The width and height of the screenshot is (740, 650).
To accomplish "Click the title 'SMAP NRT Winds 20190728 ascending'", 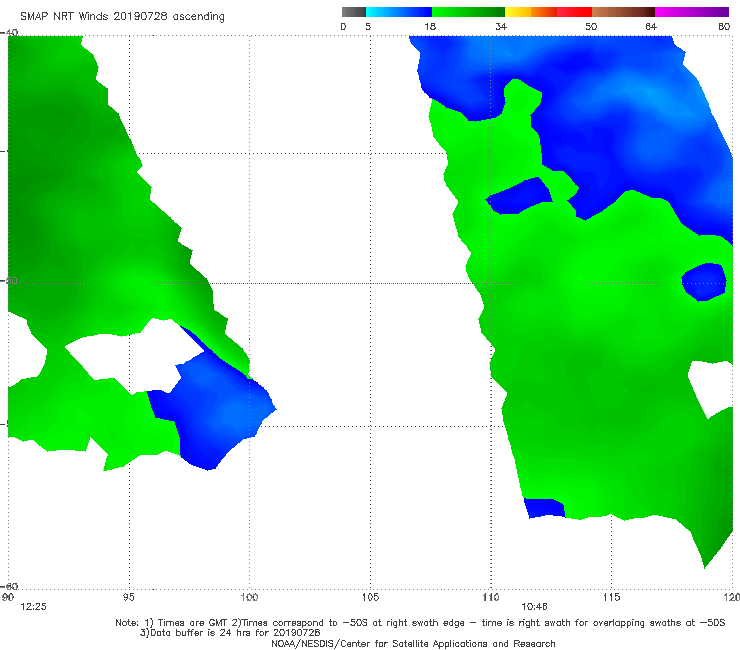I will coord(122,17).
